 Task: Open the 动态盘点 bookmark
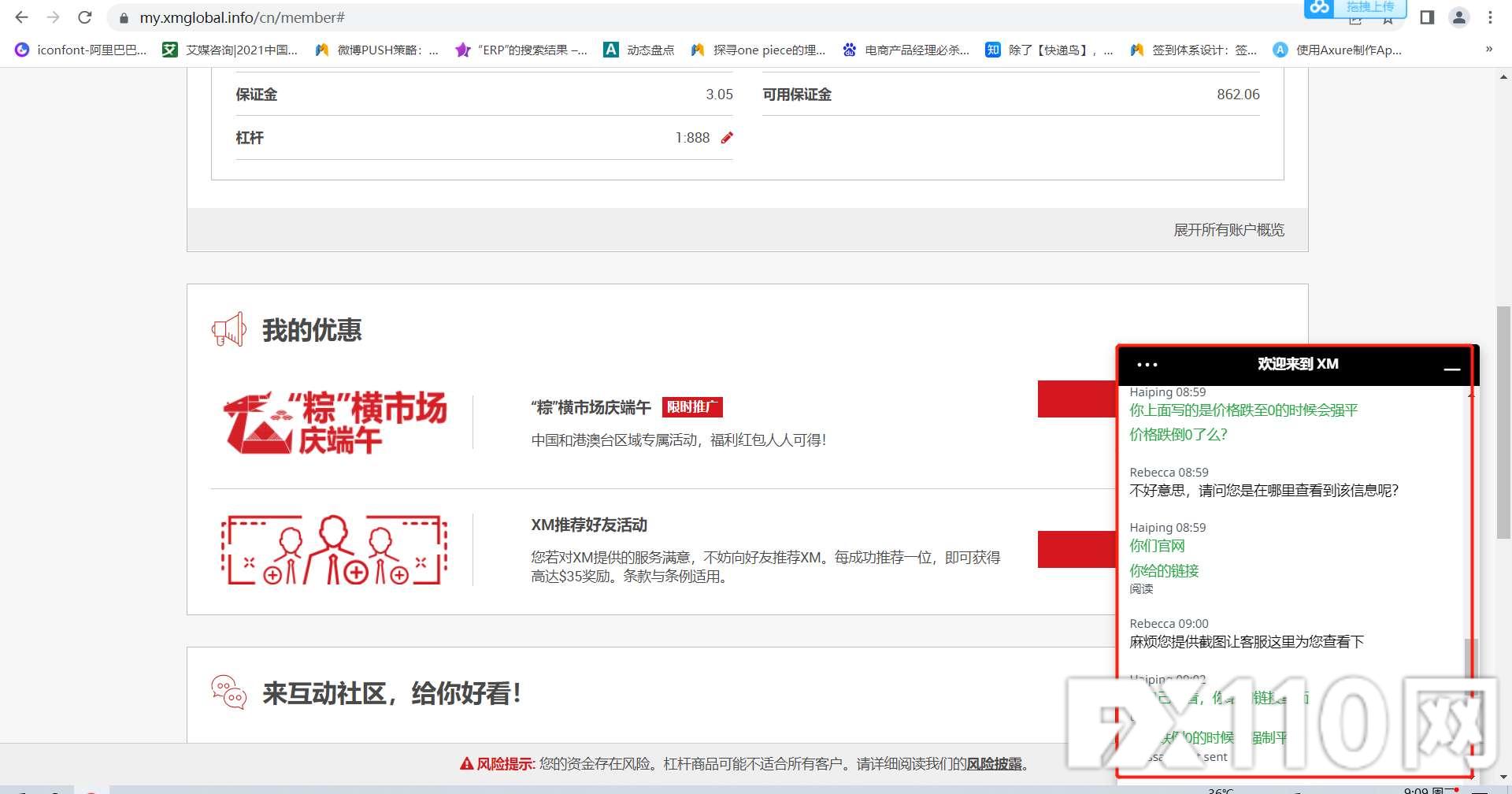[639, 50]
